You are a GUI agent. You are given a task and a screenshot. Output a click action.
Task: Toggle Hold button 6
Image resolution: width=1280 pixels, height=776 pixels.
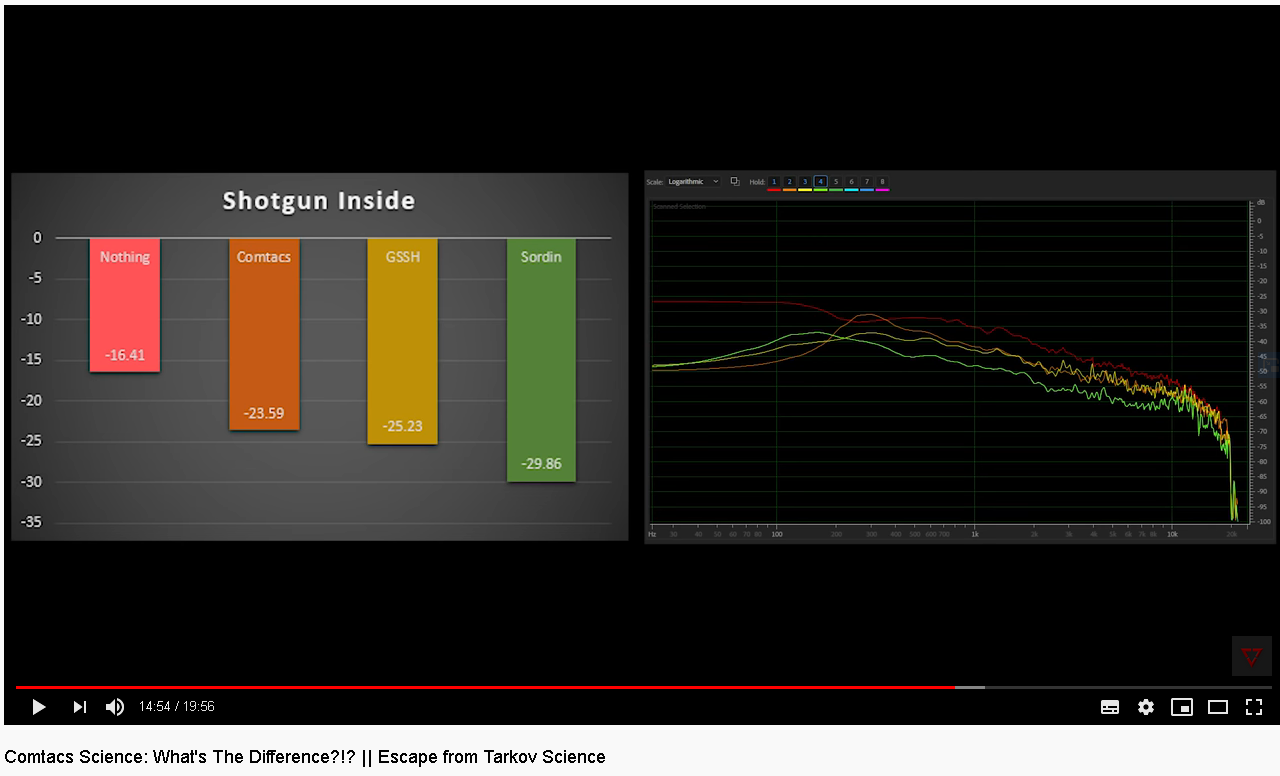coord(851,182)
